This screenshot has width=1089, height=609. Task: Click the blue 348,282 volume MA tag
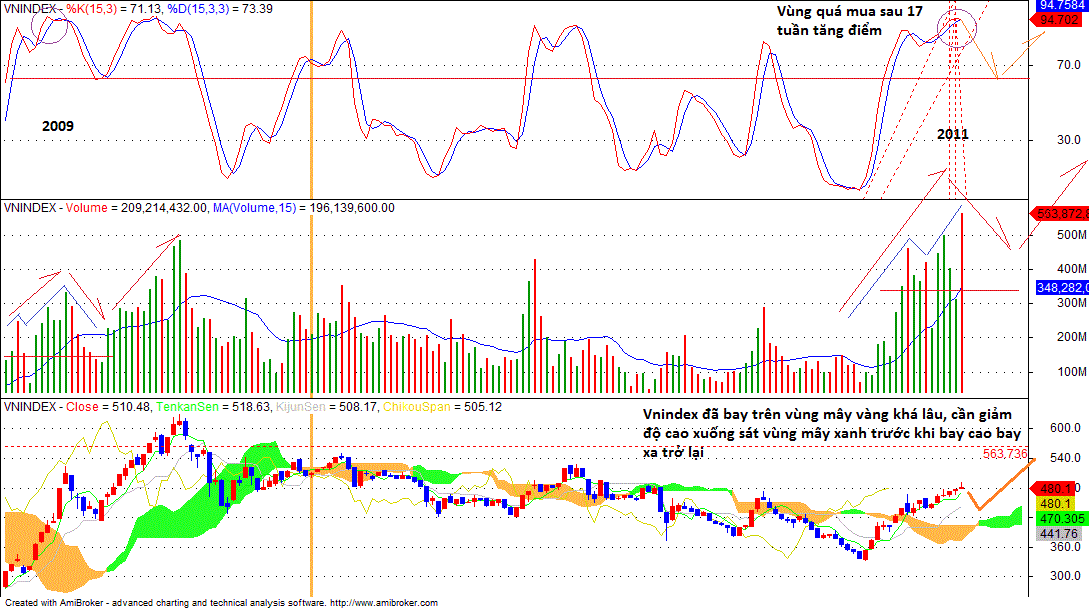tap(1061, 287)
